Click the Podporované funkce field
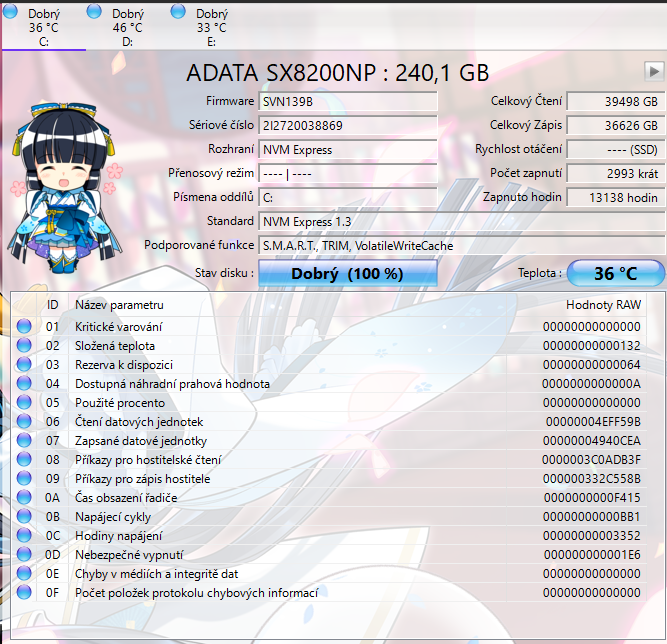 point(462,246)
